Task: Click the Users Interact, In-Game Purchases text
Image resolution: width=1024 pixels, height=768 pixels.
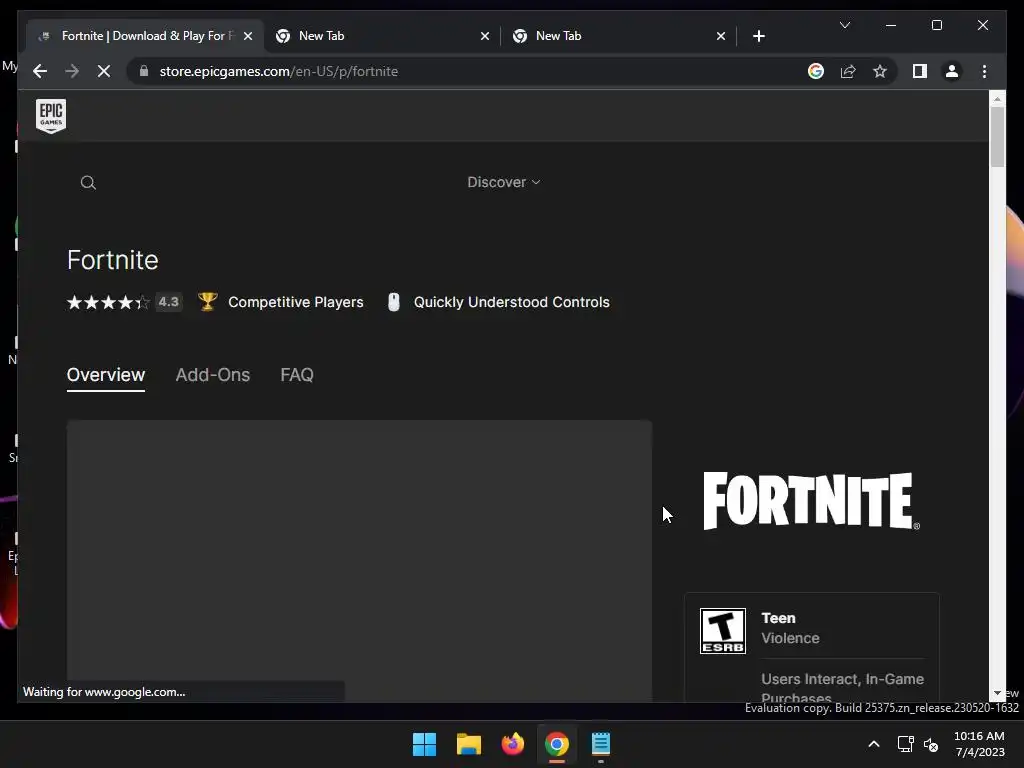Action: (x=842, y=688)
